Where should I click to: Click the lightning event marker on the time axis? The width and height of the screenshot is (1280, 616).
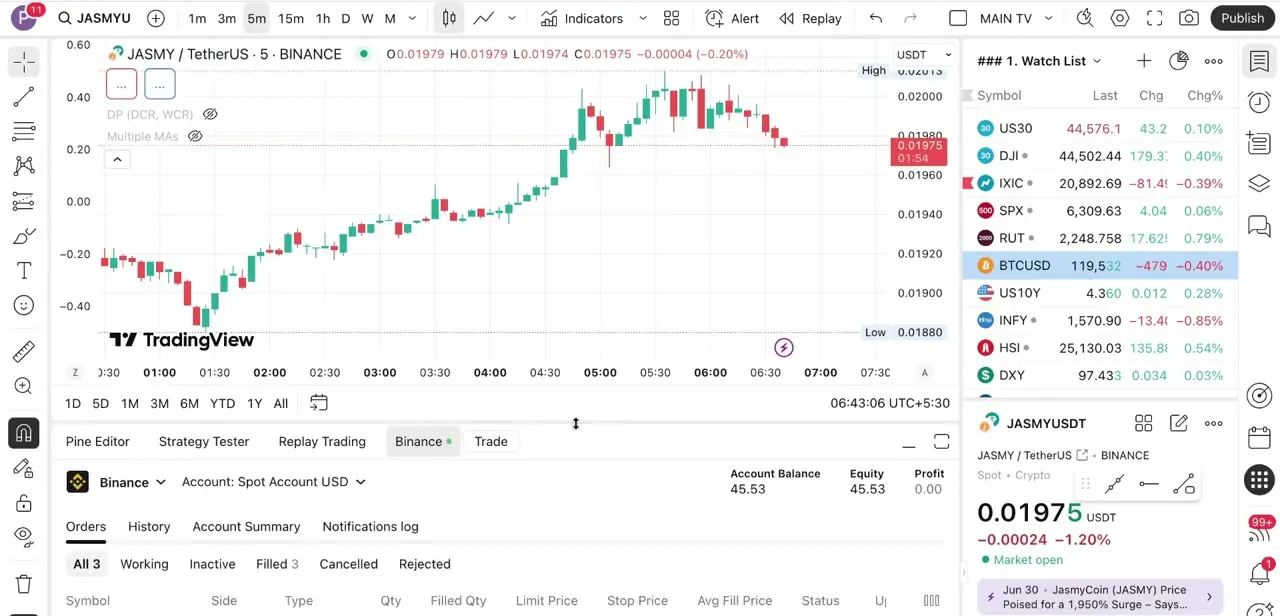pyautogui.click(x=784, y=348)
